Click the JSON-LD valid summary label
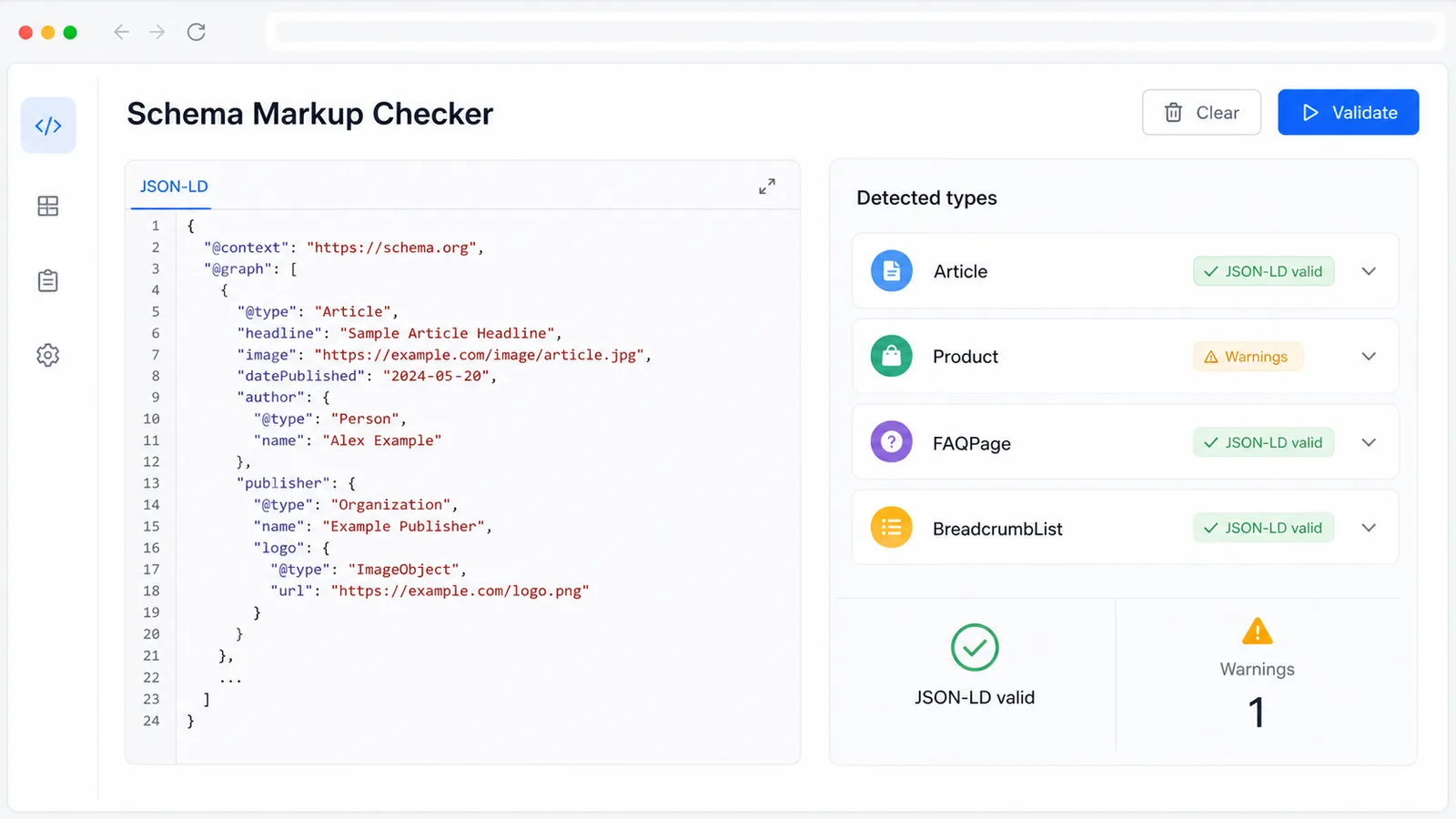 pyautogui.click(x=975, y=697)
